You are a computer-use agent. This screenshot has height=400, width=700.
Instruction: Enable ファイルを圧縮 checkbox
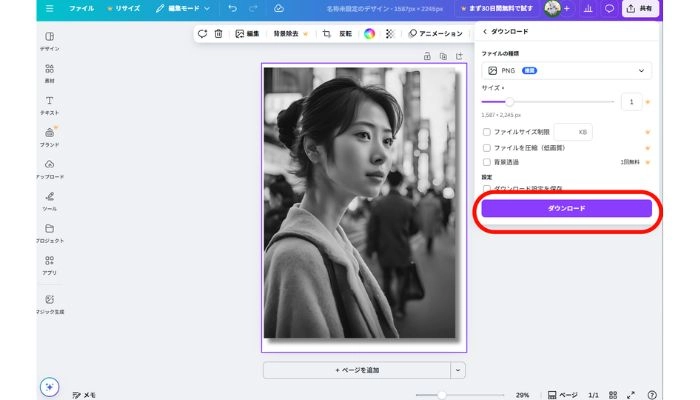click(x=487, y=148)
